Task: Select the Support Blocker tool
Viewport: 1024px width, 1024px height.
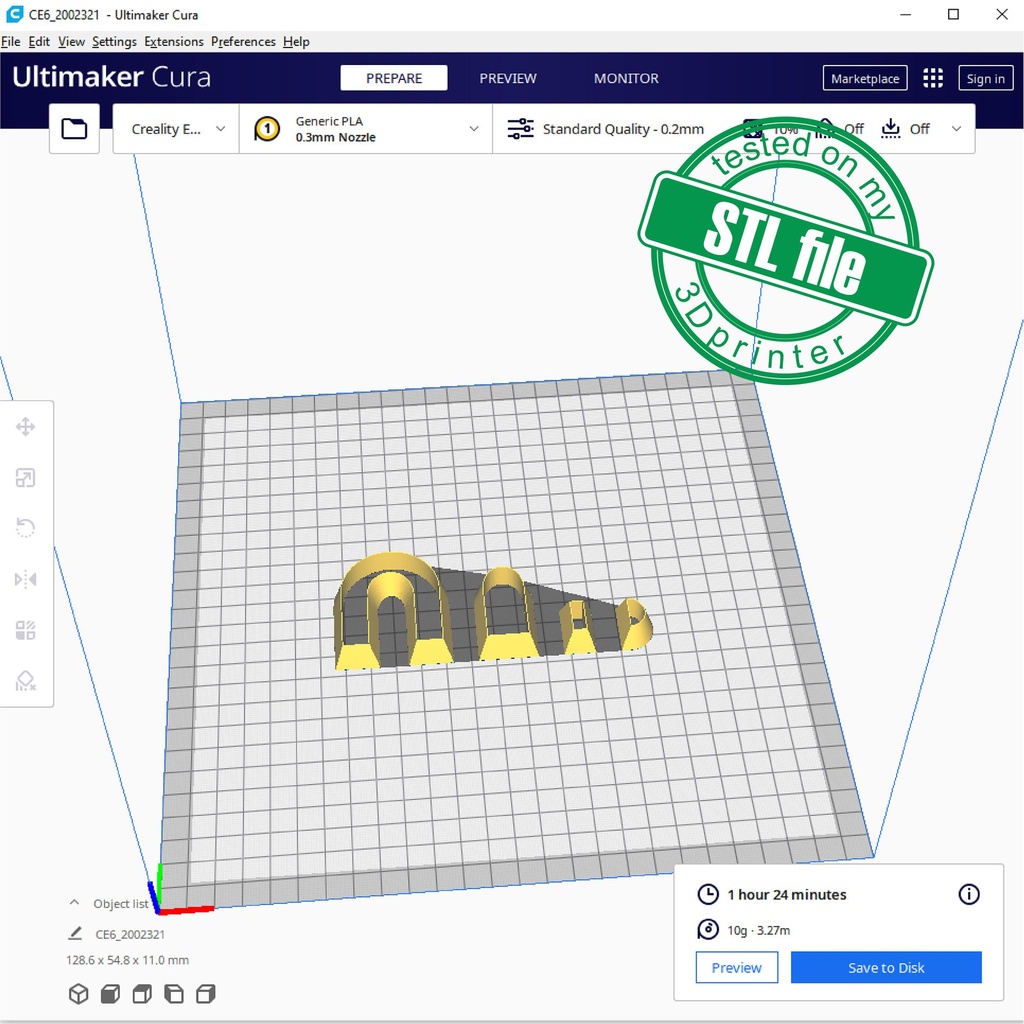Action: [26, 681]
